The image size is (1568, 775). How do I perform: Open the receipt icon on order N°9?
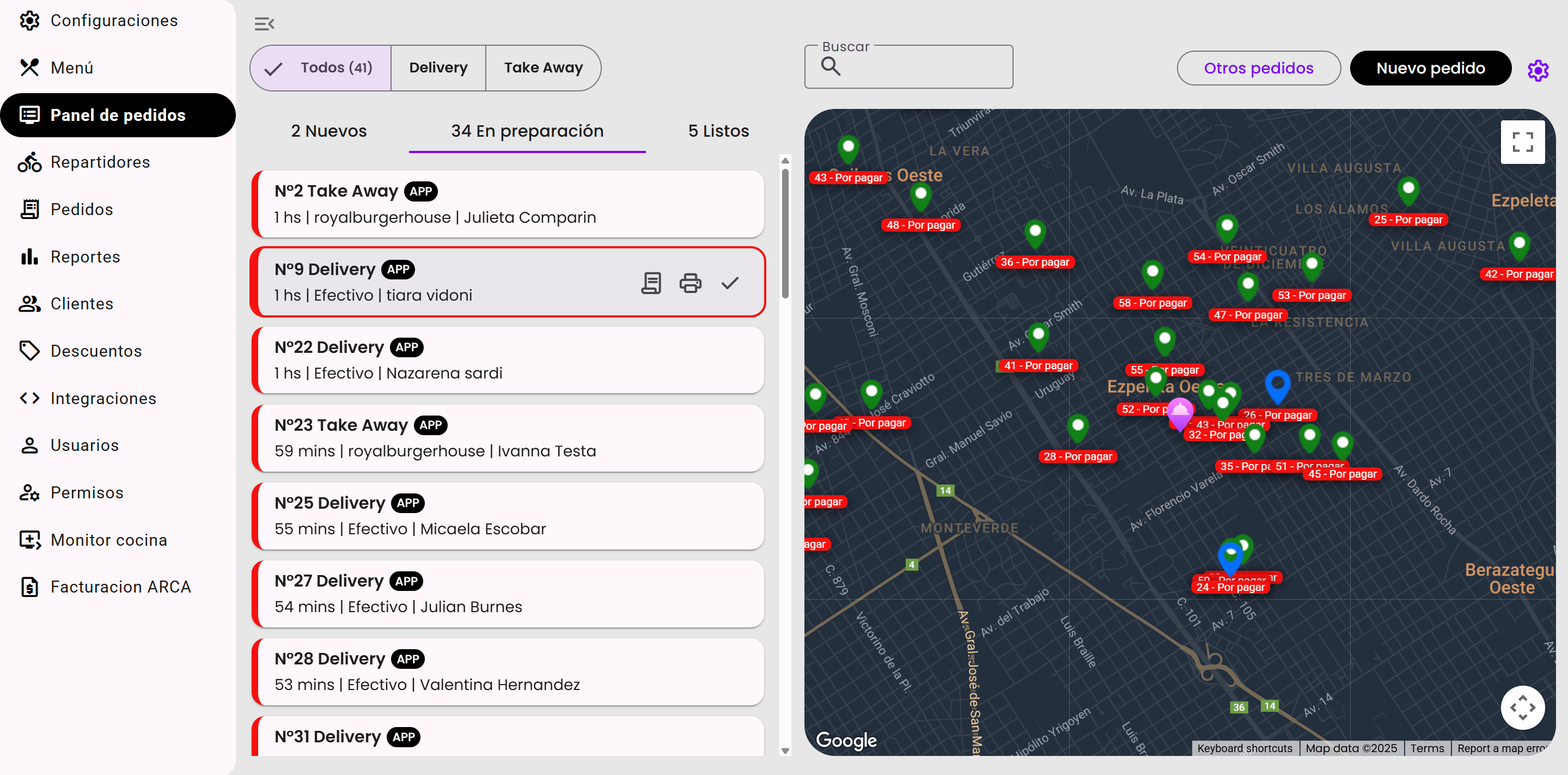(x=651, y=283)
